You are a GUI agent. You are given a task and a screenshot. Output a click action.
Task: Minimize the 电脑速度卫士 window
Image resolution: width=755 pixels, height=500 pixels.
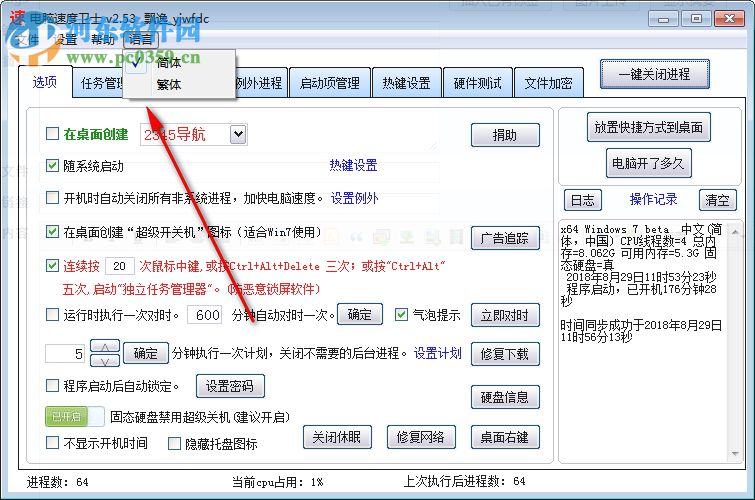(x=663, y=19)
